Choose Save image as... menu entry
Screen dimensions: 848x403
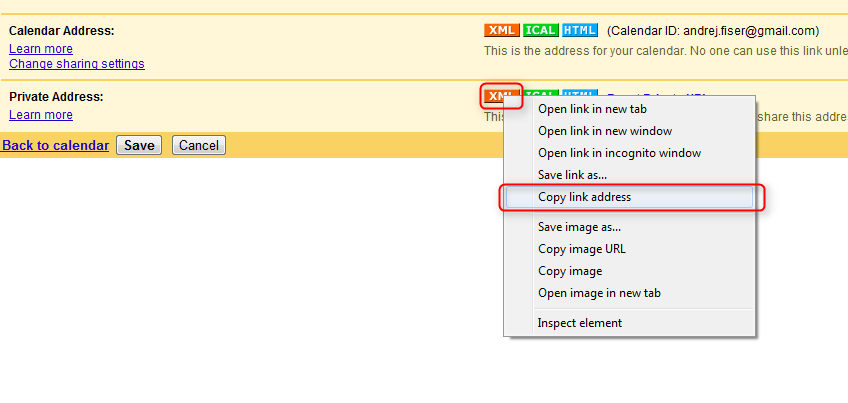coord(579,227)
